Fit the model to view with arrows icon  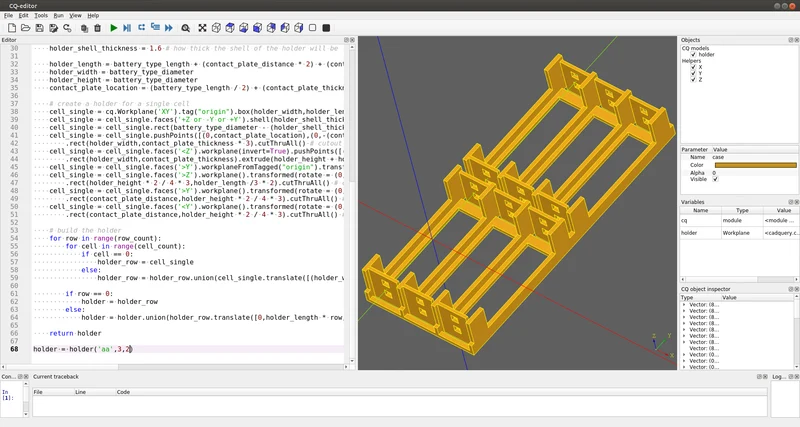coord(203,28)
